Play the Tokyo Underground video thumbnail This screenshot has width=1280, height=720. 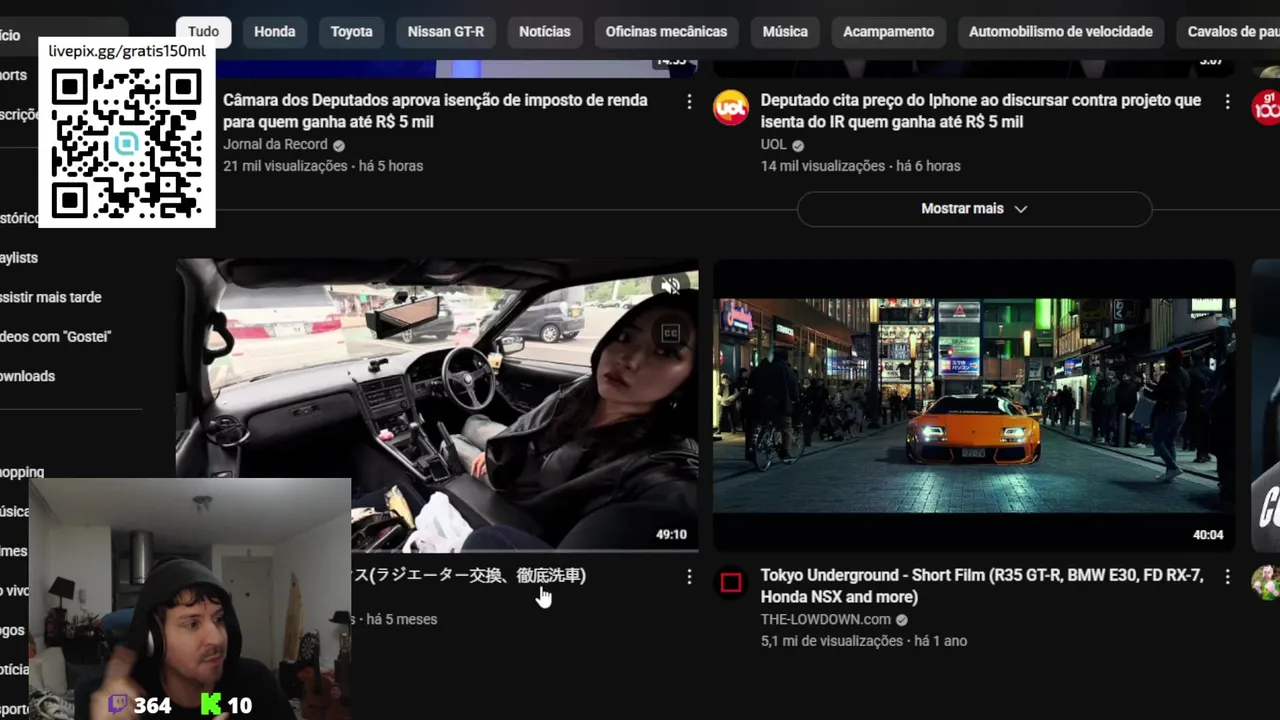pyautogui.click(x=974, y=405)
